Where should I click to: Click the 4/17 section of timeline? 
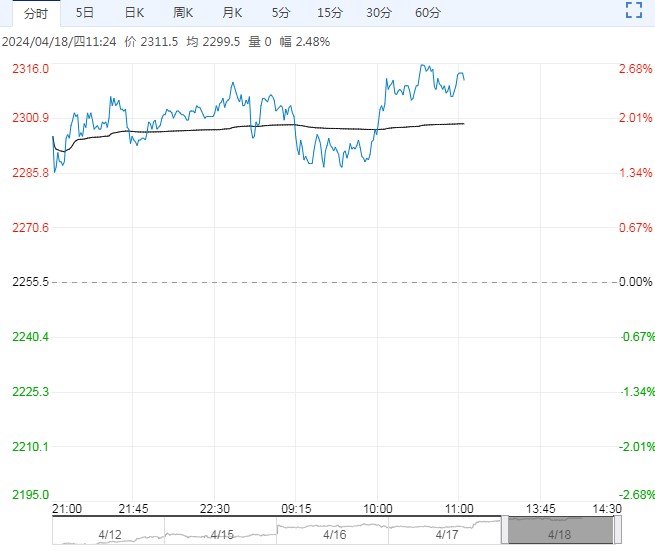446,534
